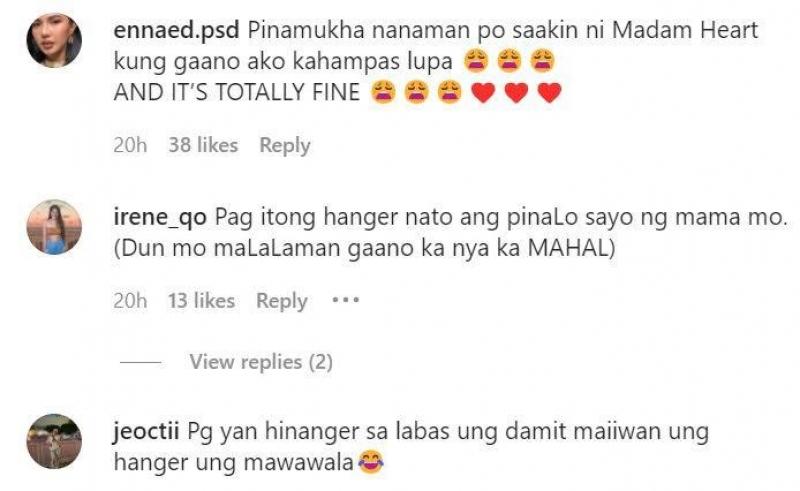Reply to ennaed.psd's comment

285,145
